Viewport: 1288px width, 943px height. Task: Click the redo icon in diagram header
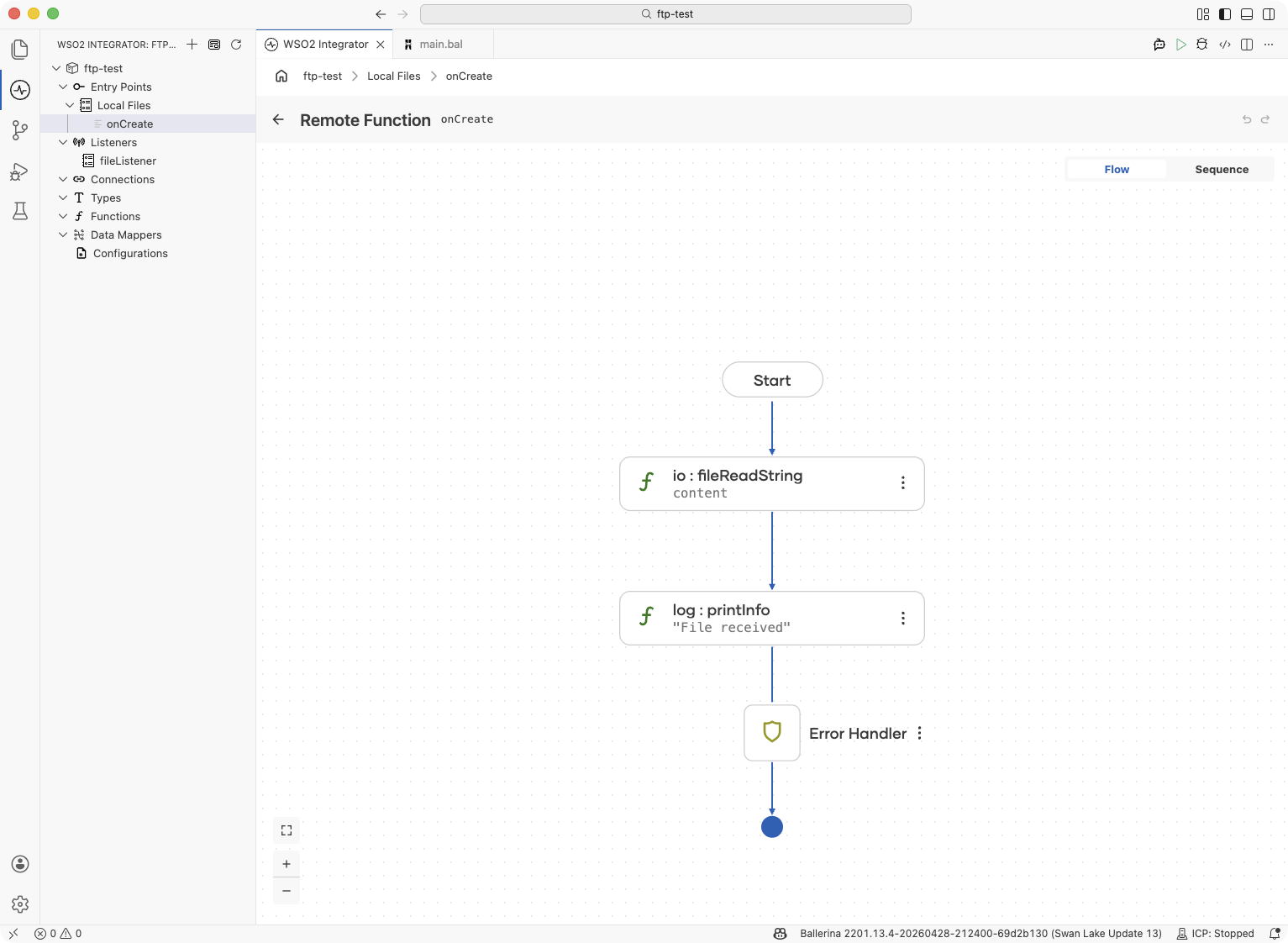1265,119
